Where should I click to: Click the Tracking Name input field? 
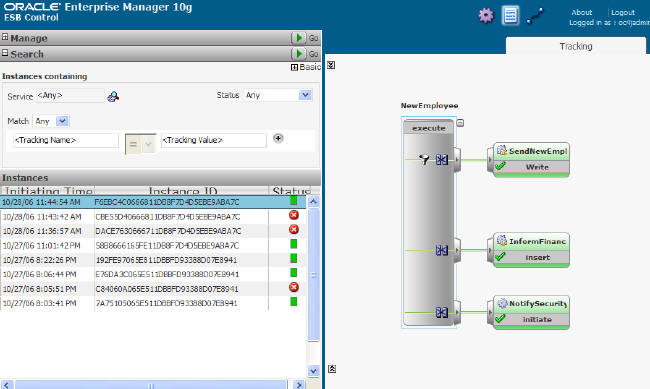point(65,140)
